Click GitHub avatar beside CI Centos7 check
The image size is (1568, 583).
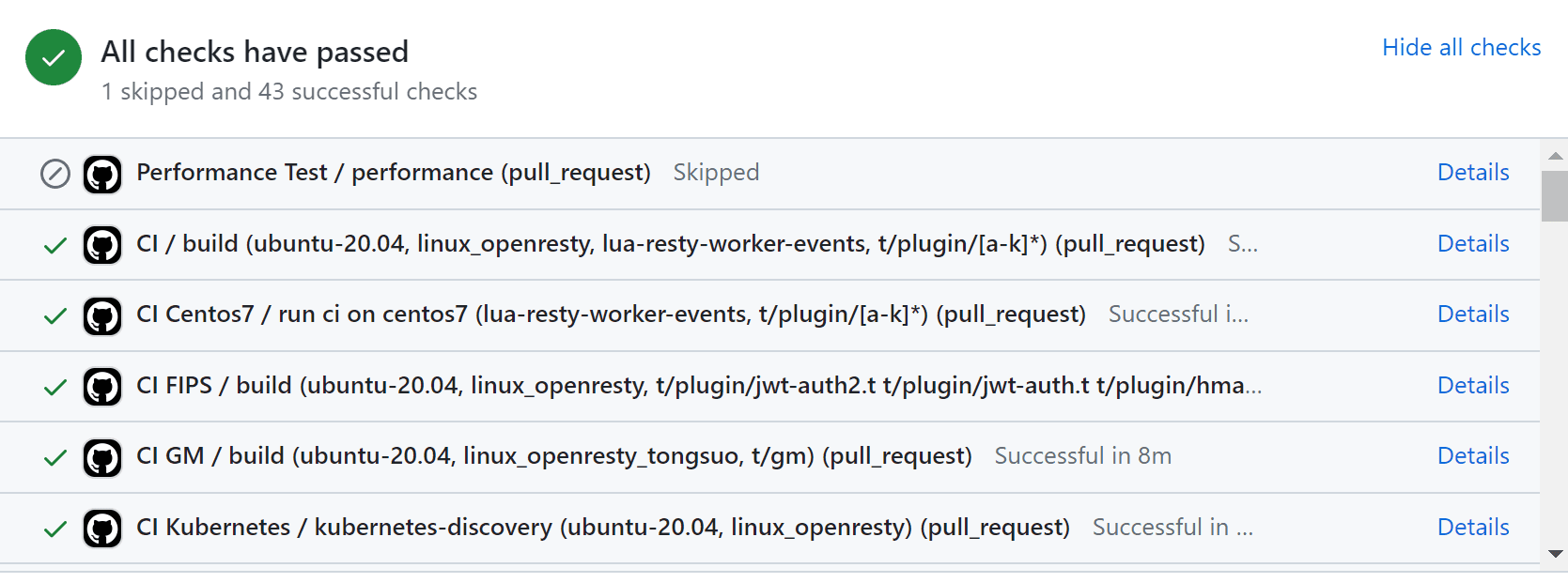(102, 316)
